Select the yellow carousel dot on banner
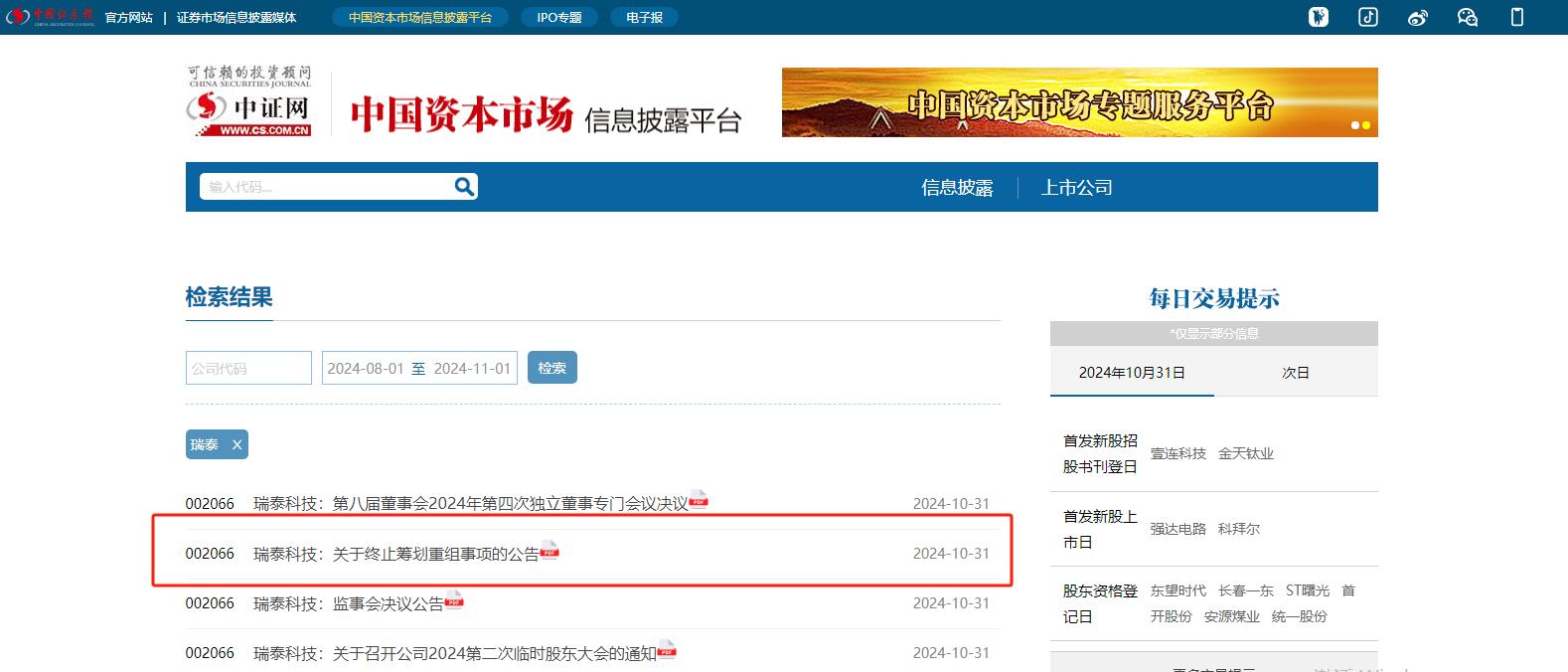The height and width of the screenshot is (672, 1568). 1366,125
